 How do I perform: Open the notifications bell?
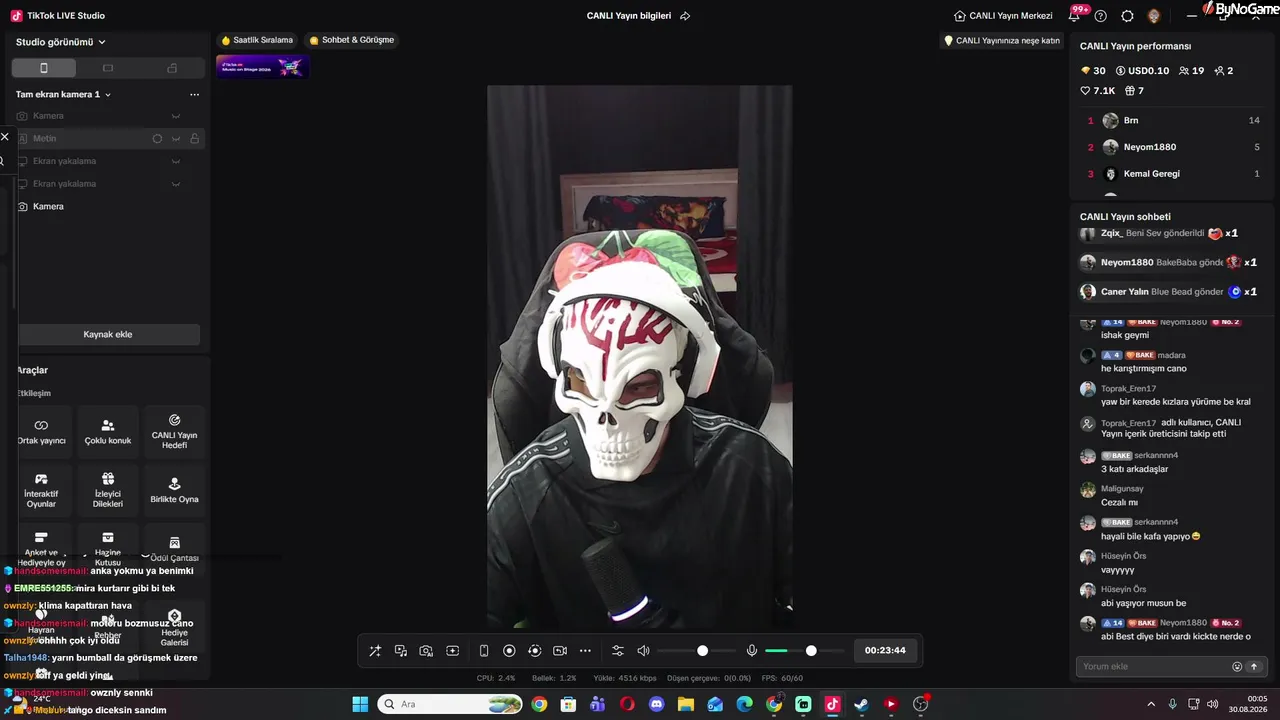click(x=1076, y=14)
